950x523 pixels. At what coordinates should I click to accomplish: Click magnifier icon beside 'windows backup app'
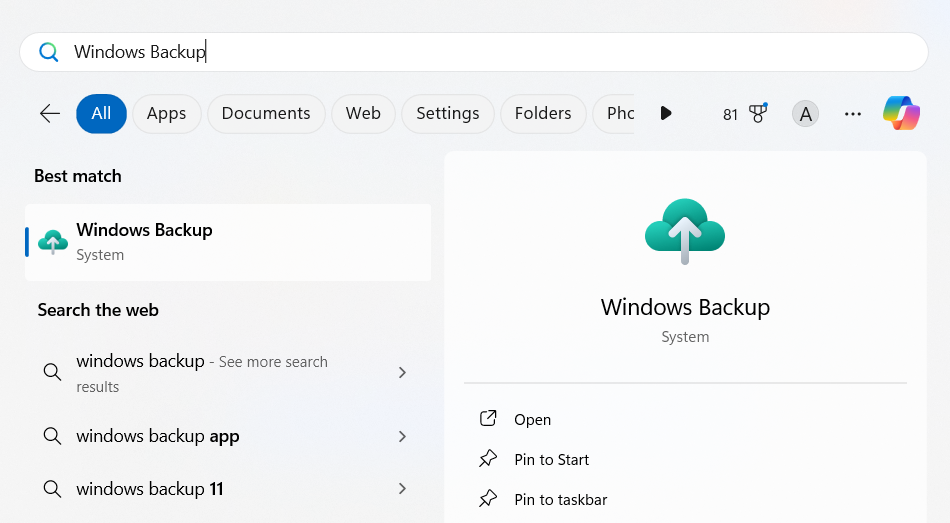click(53, 436)
